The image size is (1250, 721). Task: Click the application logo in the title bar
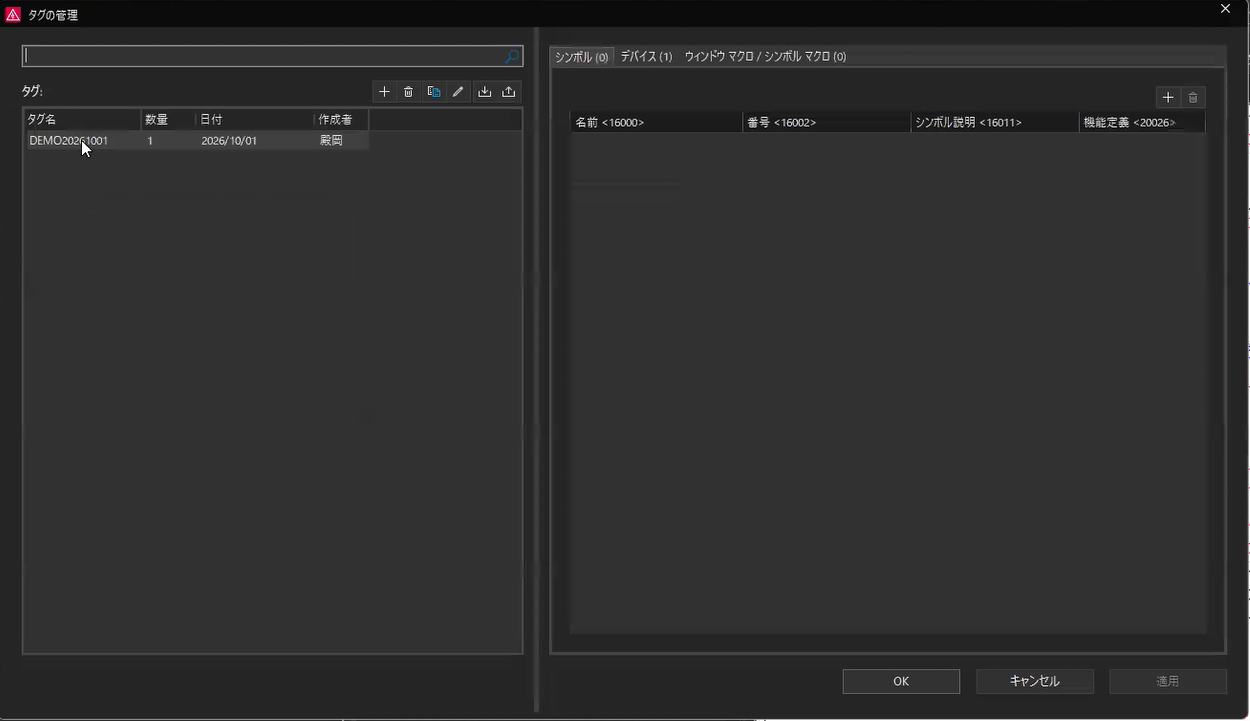click(x=13, y=14)
